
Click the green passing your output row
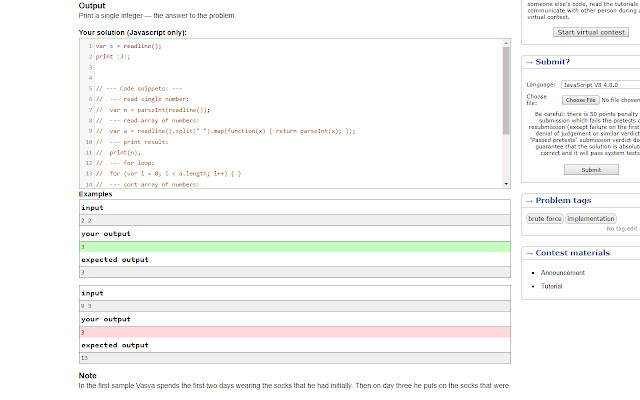point(295,247)
